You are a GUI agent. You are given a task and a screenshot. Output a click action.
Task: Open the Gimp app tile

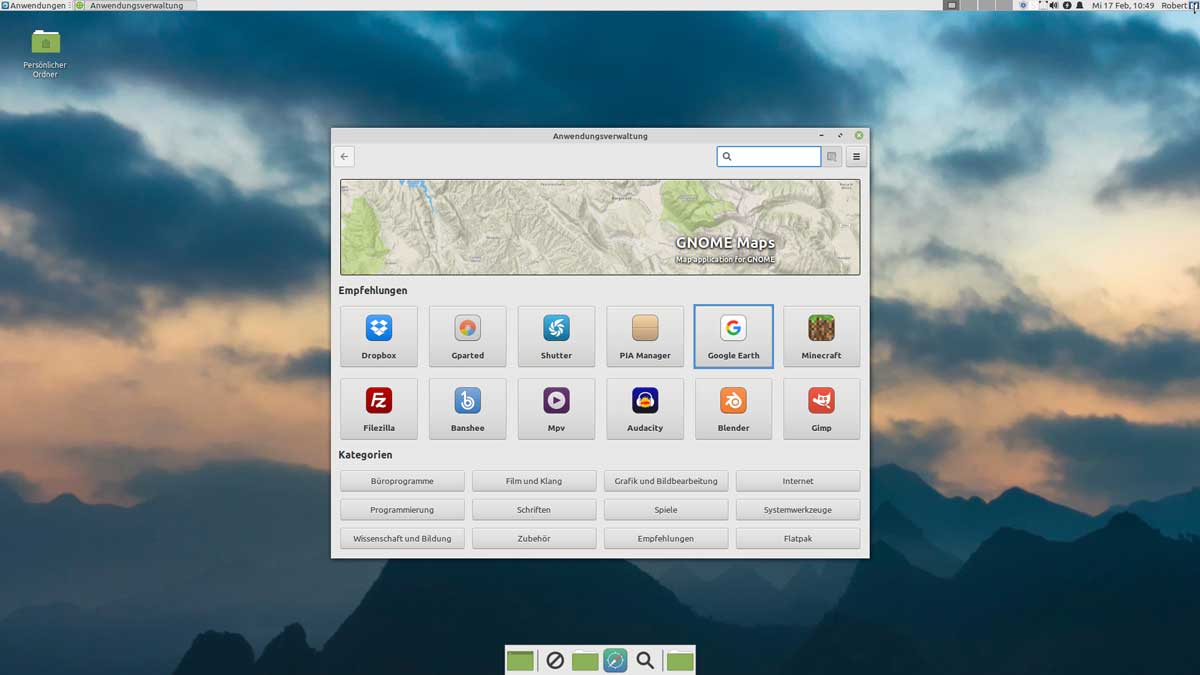(x=821, y=409)
